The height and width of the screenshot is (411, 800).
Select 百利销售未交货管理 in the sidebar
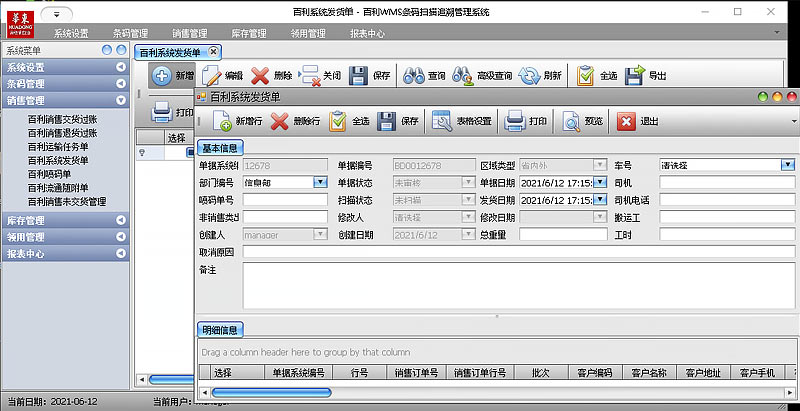(x=67, y=201)
